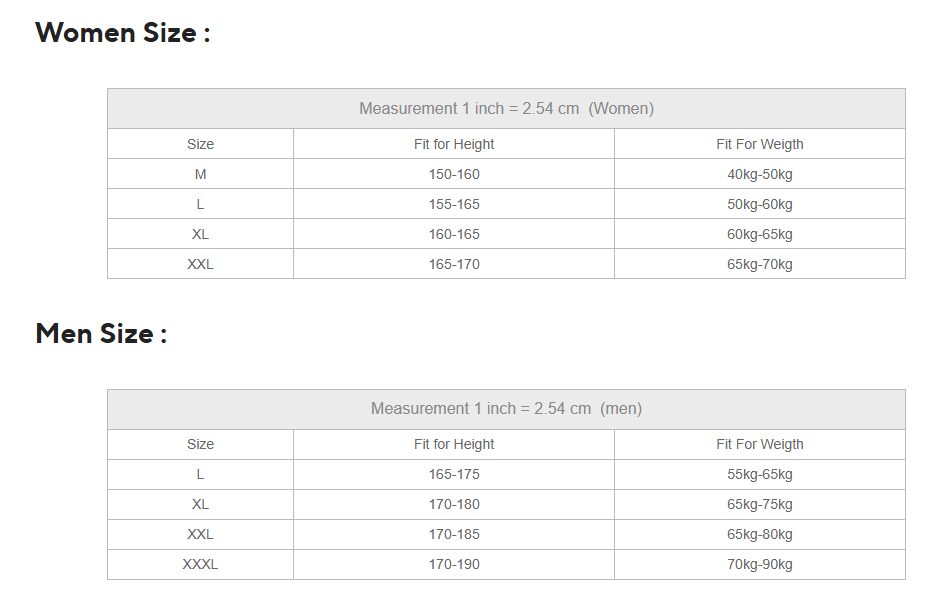Image resolution: width=947 pixels, height=590 pixels.
Task: Click the 160-165 height cell
Action: coord(454,234)
